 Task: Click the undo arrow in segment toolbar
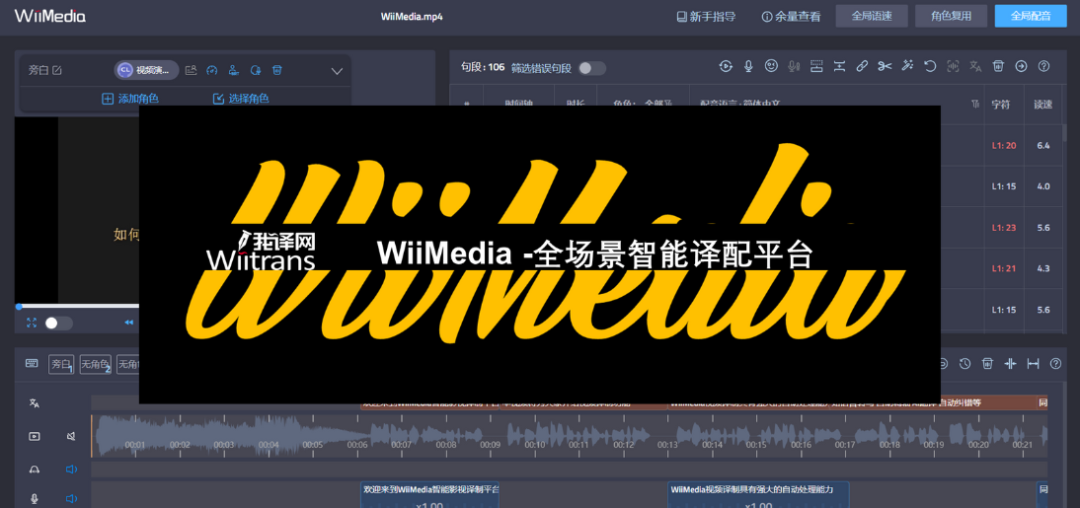(930, 67)
